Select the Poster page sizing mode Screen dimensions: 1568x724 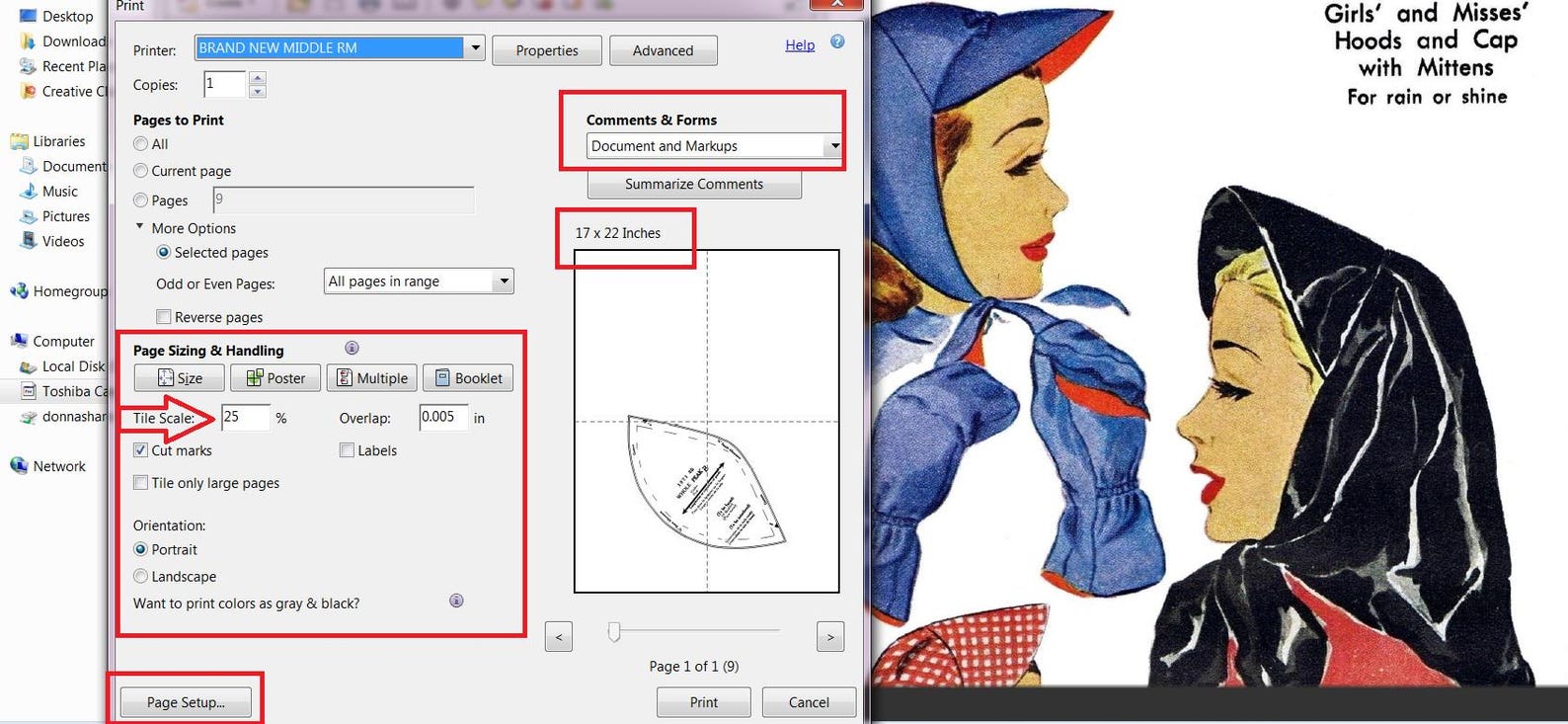275,378
